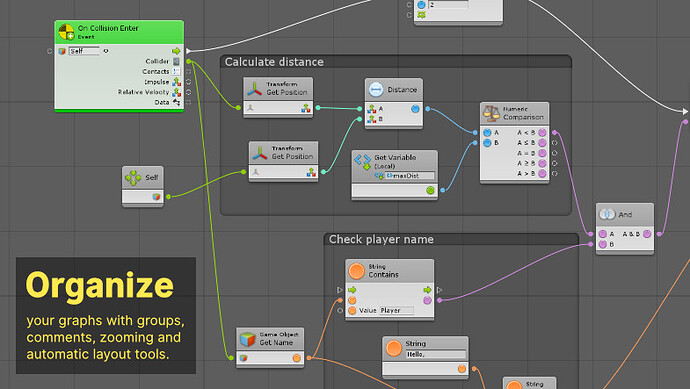Click the Game Object Get Name cube icon
The width and height of the screenshot is (690, 389).
tap(247, 339)
